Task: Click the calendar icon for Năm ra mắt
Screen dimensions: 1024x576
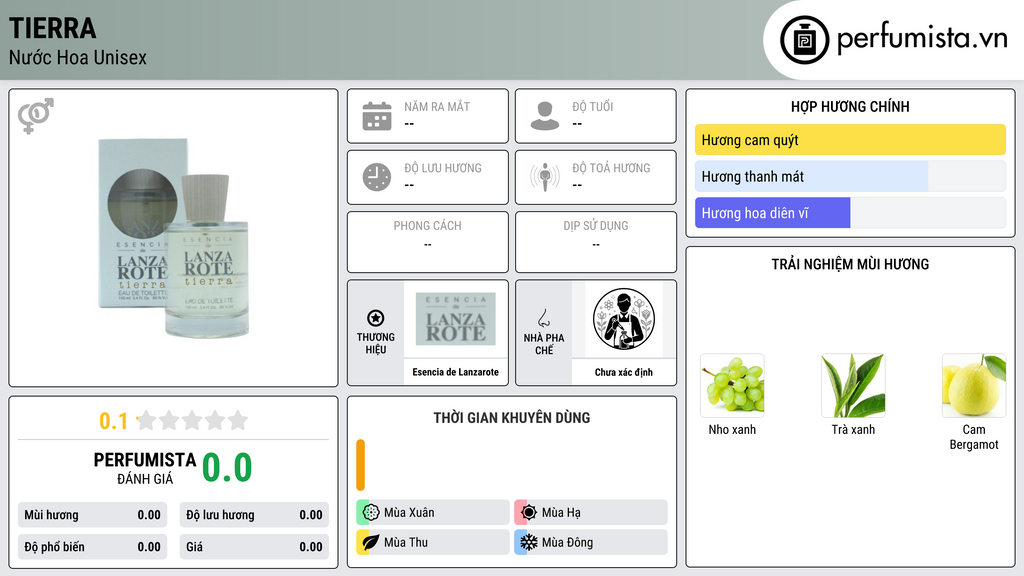Action: (x=377, y=116)
